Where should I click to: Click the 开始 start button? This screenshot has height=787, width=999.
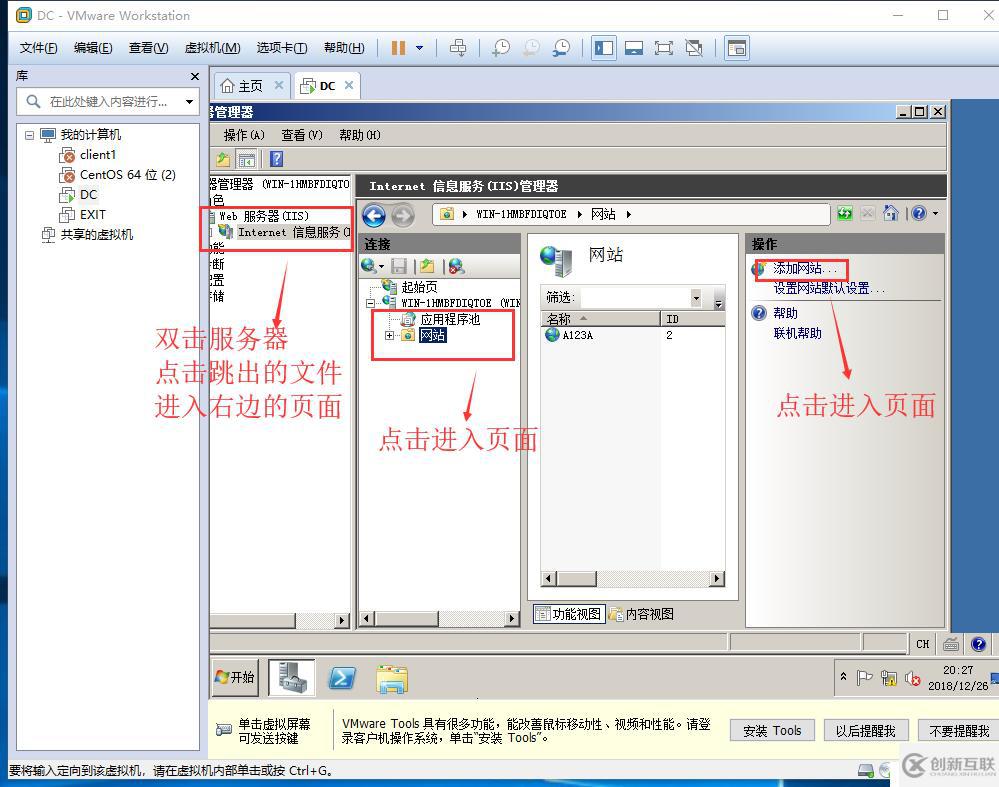pos(235,677)
